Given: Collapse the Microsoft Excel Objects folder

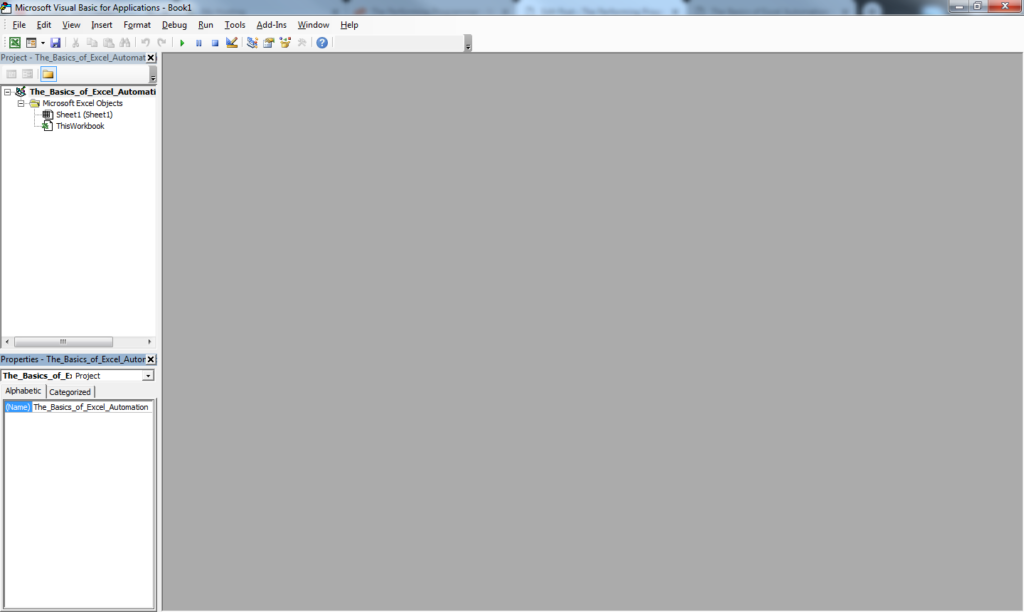Looking at the screenshot, I should tap(21, 103).
